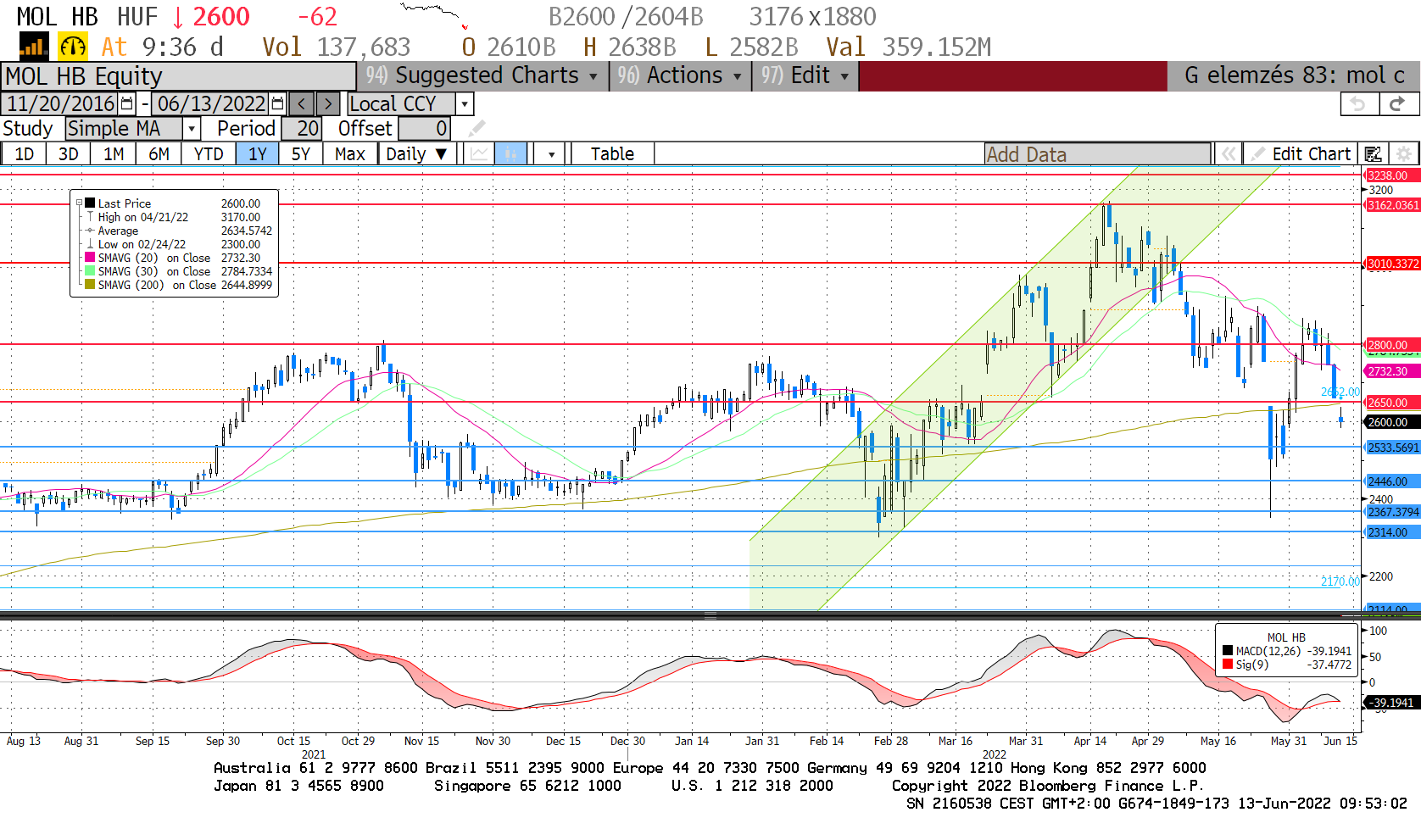Open the Daily periodicity dropdown
1421x840 pixels.
416,153
